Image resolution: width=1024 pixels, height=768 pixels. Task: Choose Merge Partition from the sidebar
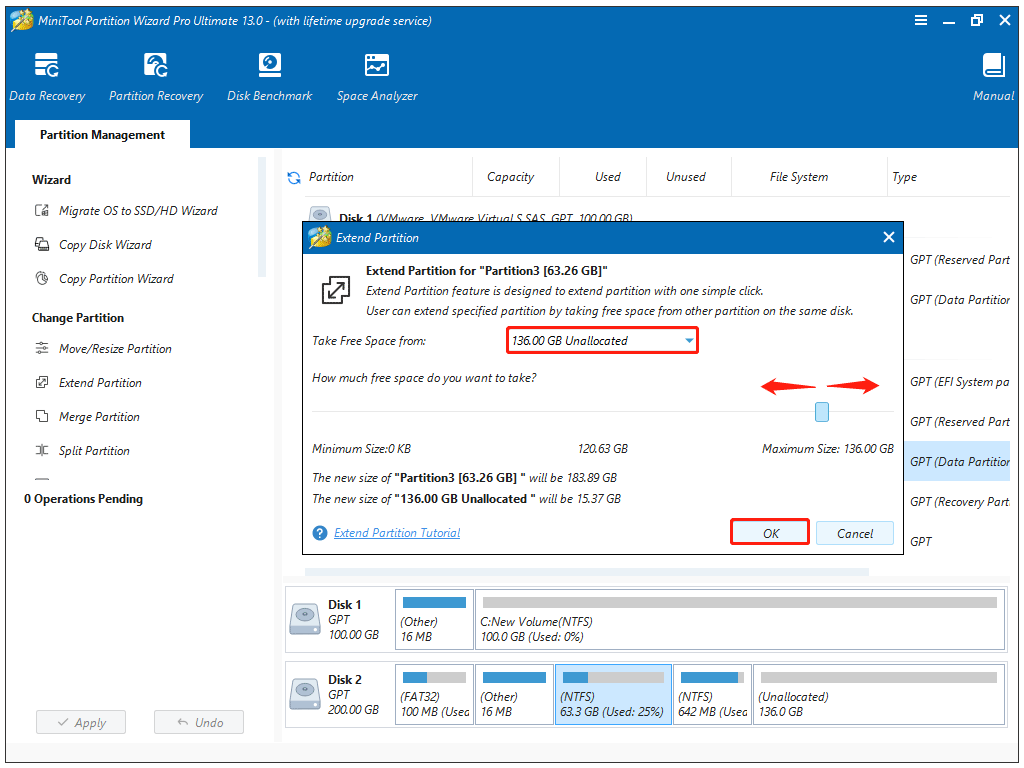click(99, 417)
